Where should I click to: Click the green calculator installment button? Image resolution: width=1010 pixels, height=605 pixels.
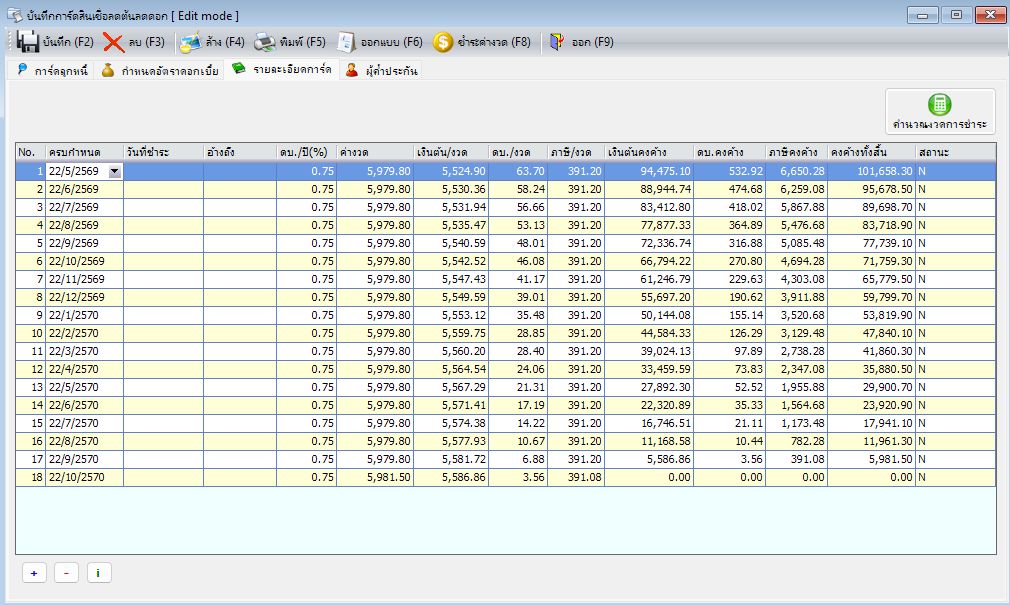(940, 111)
